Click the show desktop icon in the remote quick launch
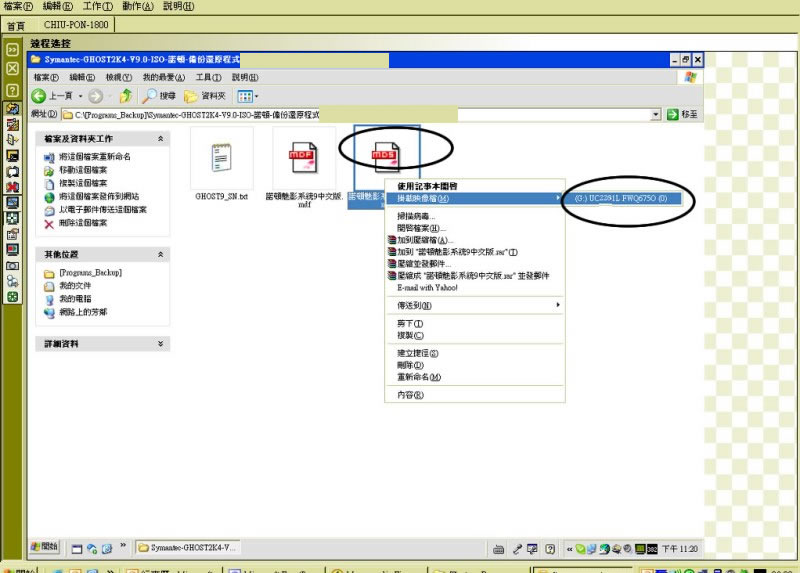 [x=77, y=549]
